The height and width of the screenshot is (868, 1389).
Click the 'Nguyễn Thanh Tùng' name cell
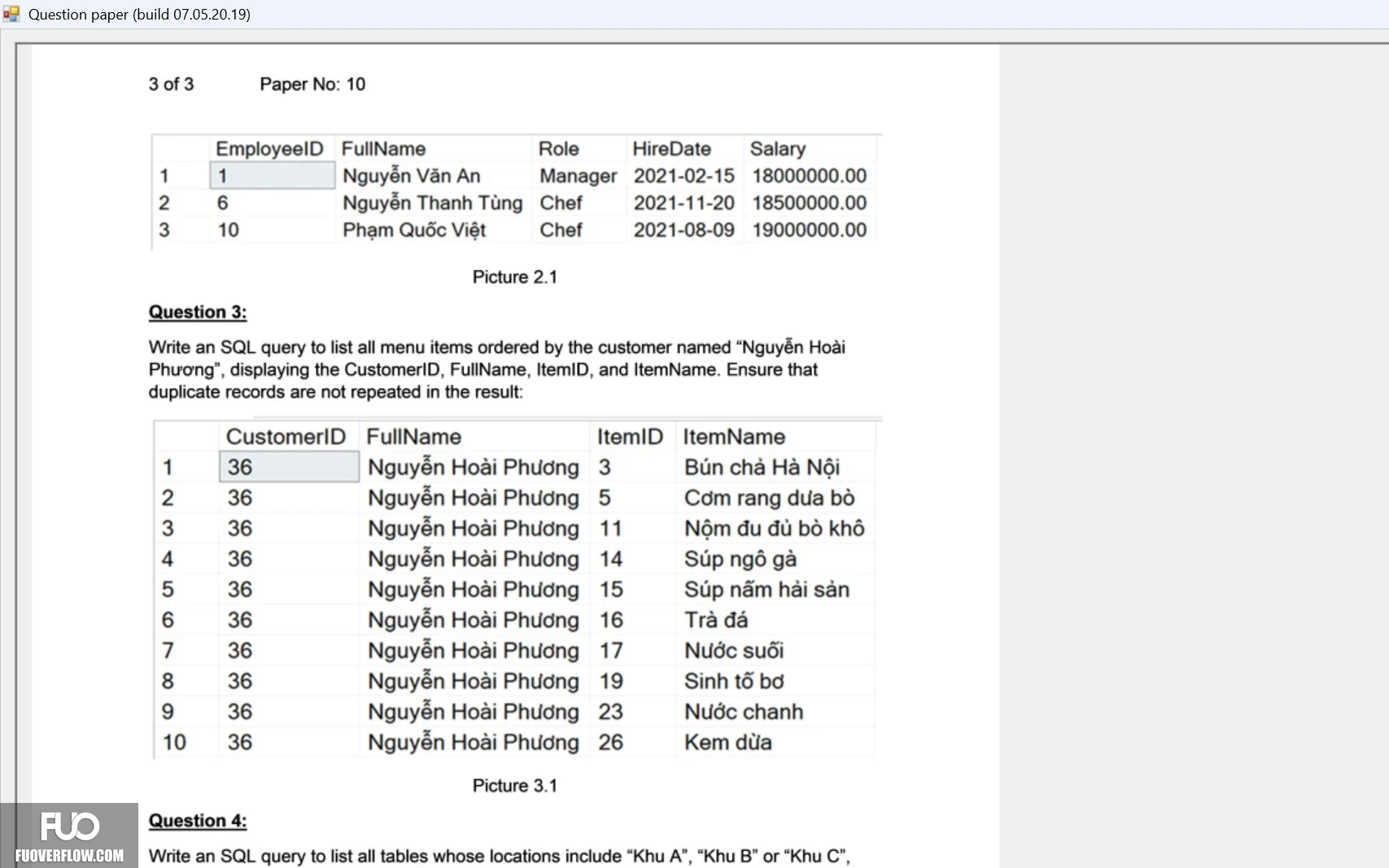point(432,203)
